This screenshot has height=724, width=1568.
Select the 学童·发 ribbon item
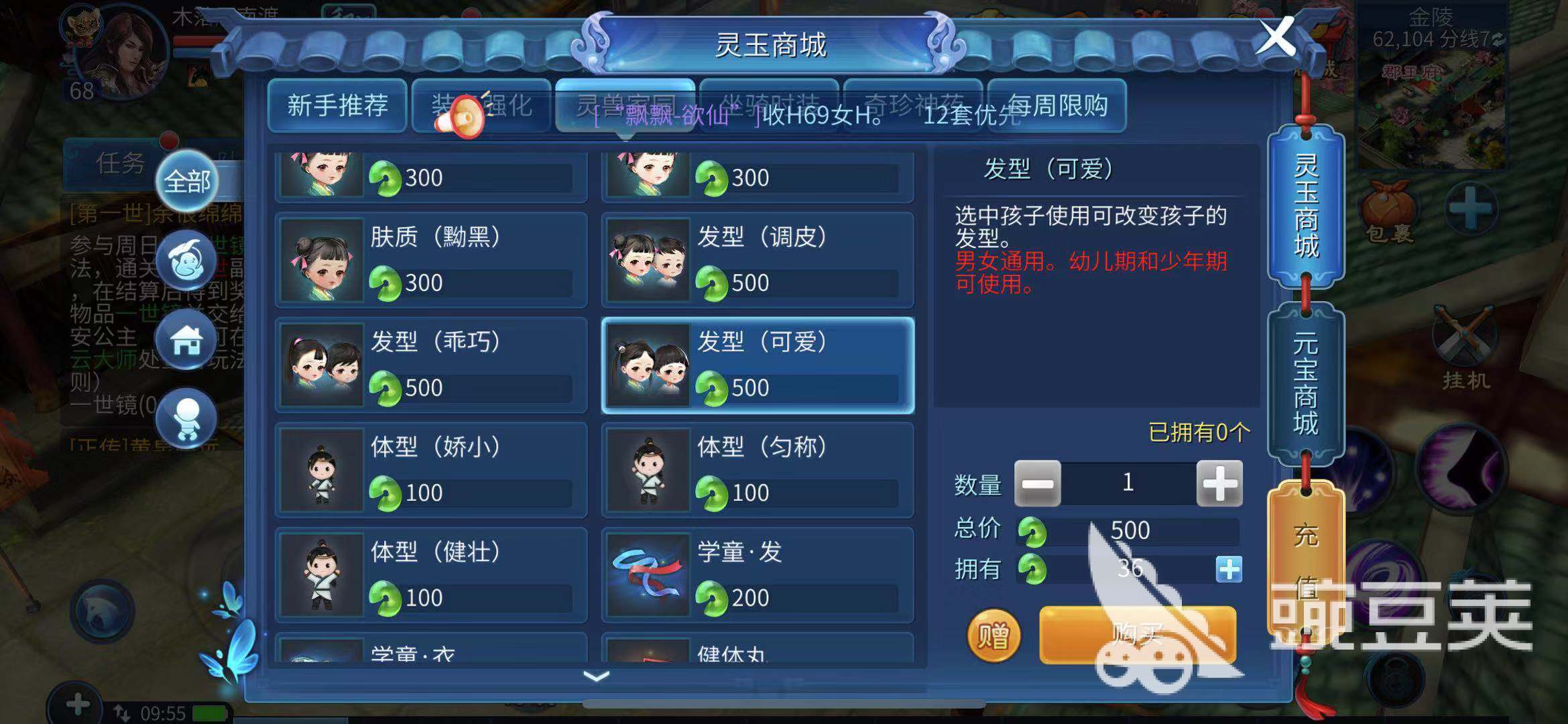(758, 575)
